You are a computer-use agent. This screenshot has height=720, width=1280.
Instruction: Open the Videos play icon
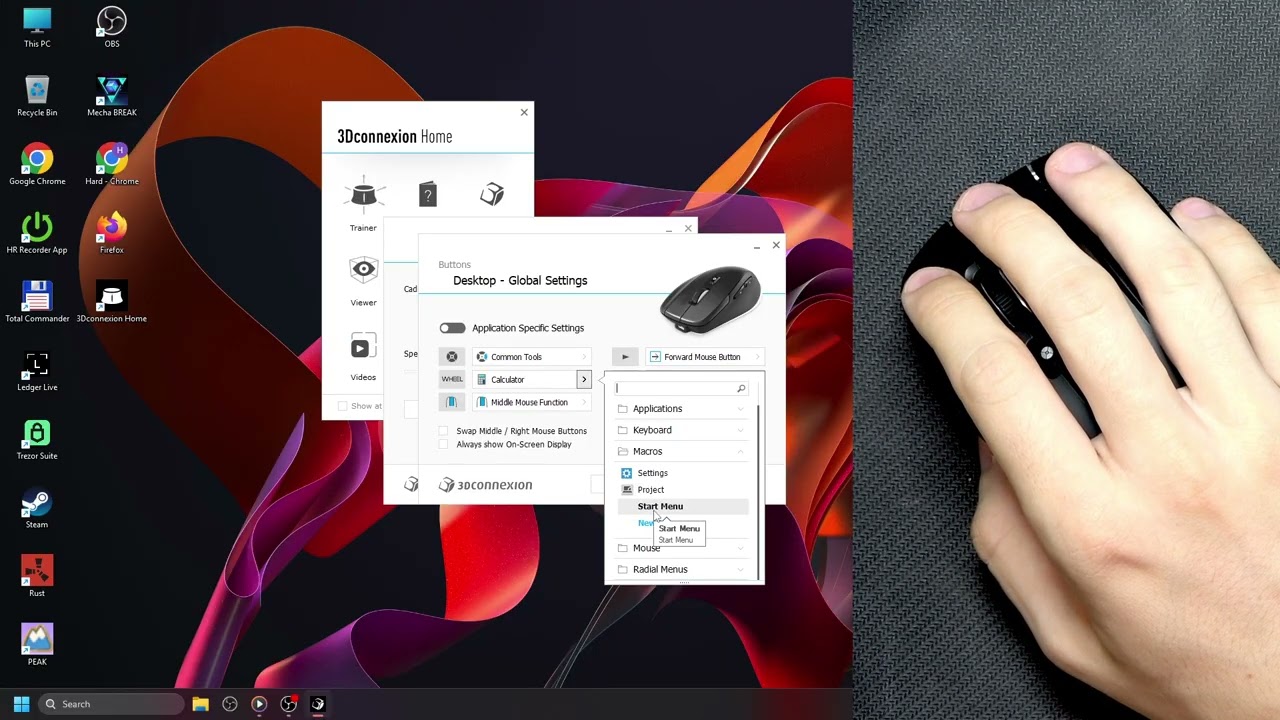[x=363, y=347]
